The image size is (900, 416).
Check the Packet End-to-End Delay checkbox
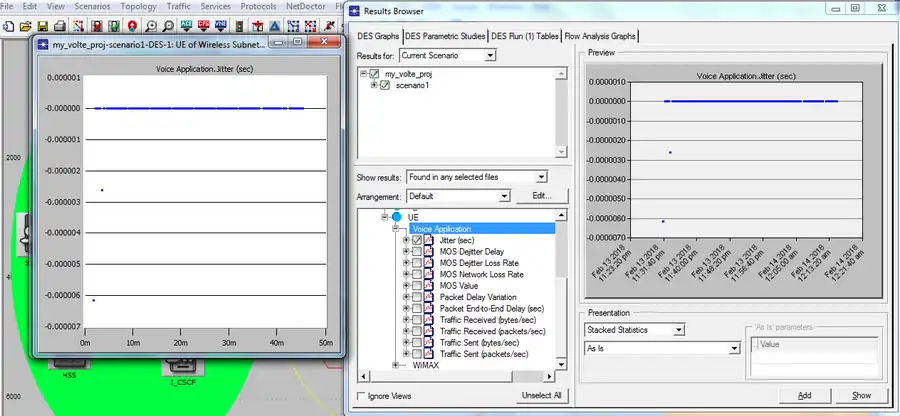417,309
